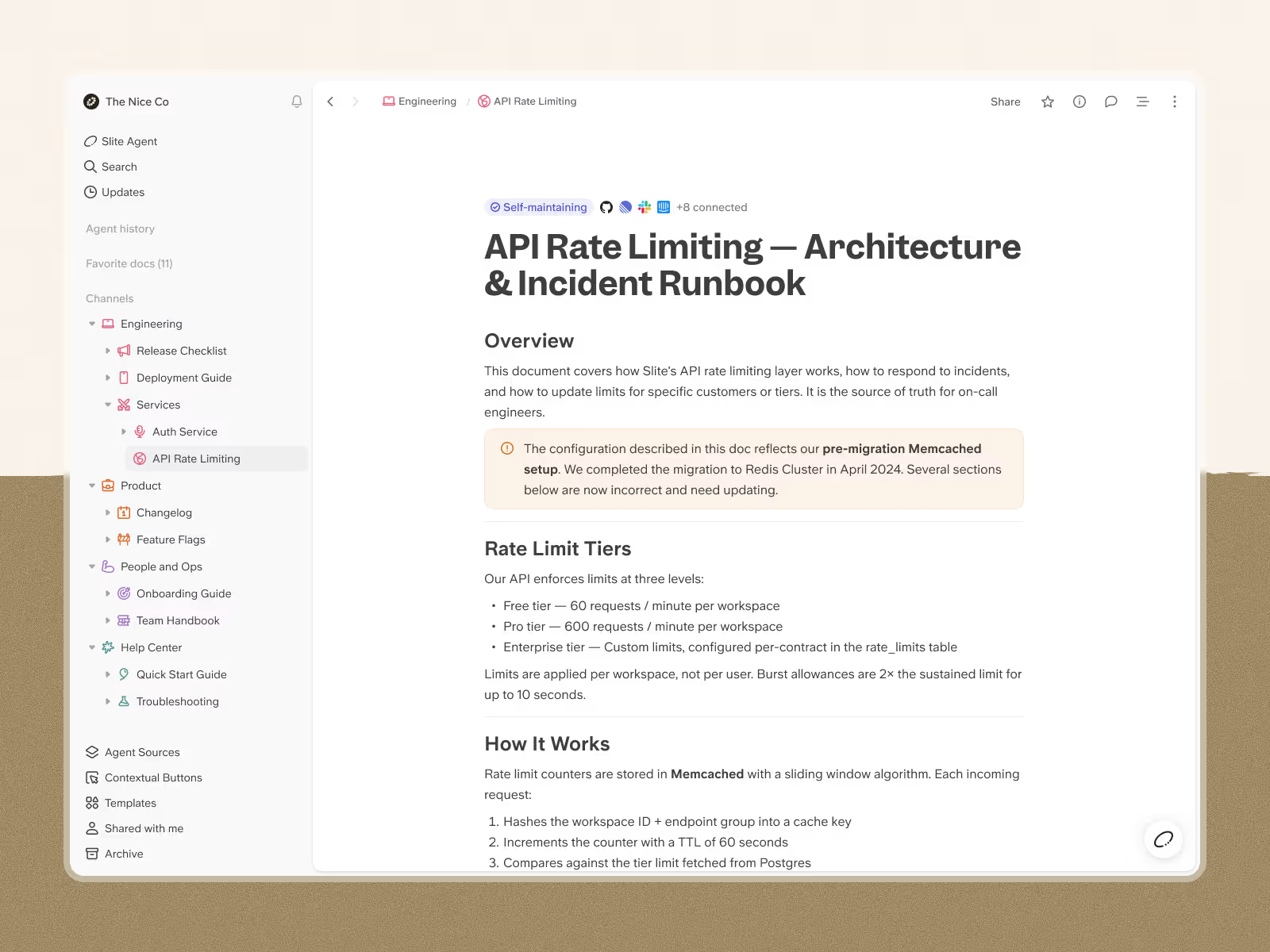Open Shared with me

tap(134, 828)
